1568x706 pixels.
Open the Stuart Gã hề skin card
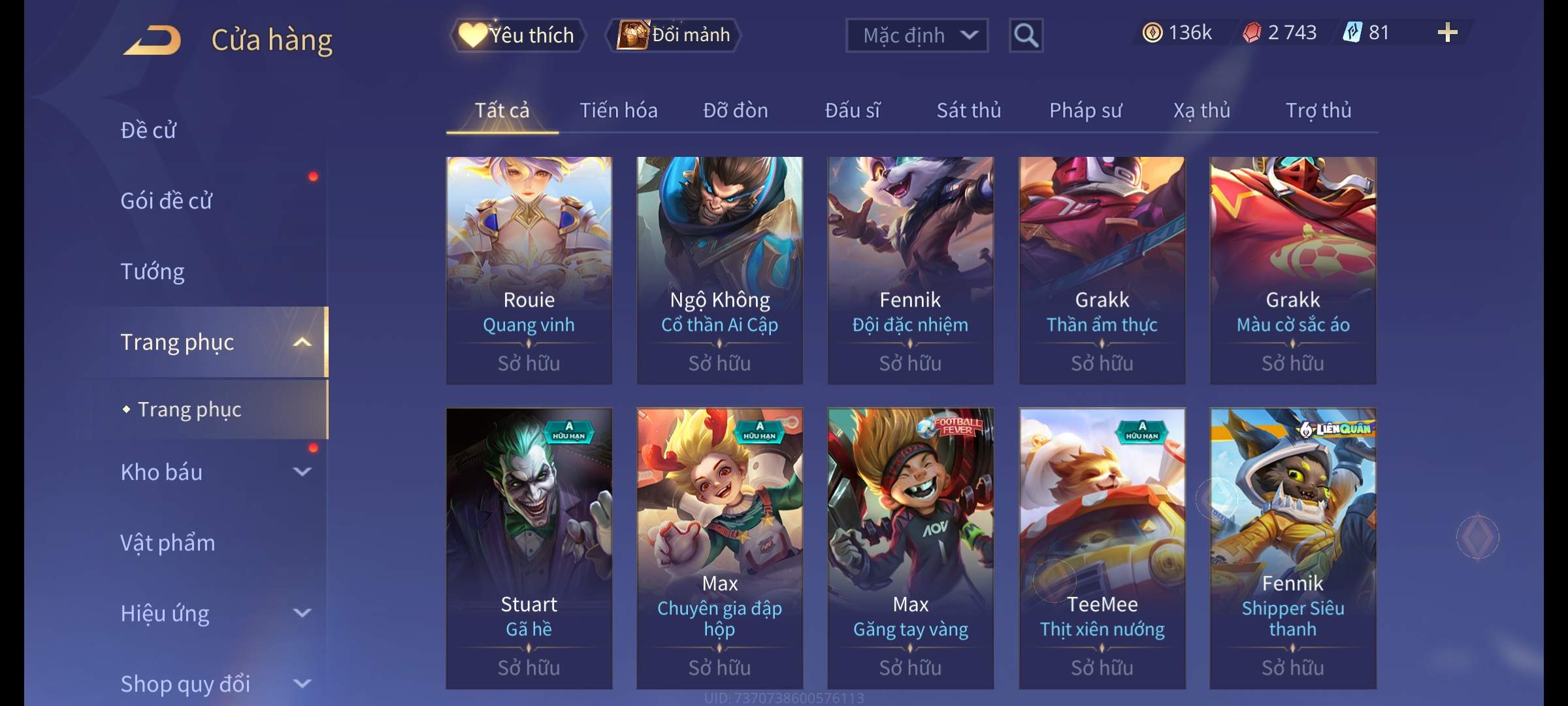coord(529,548)
